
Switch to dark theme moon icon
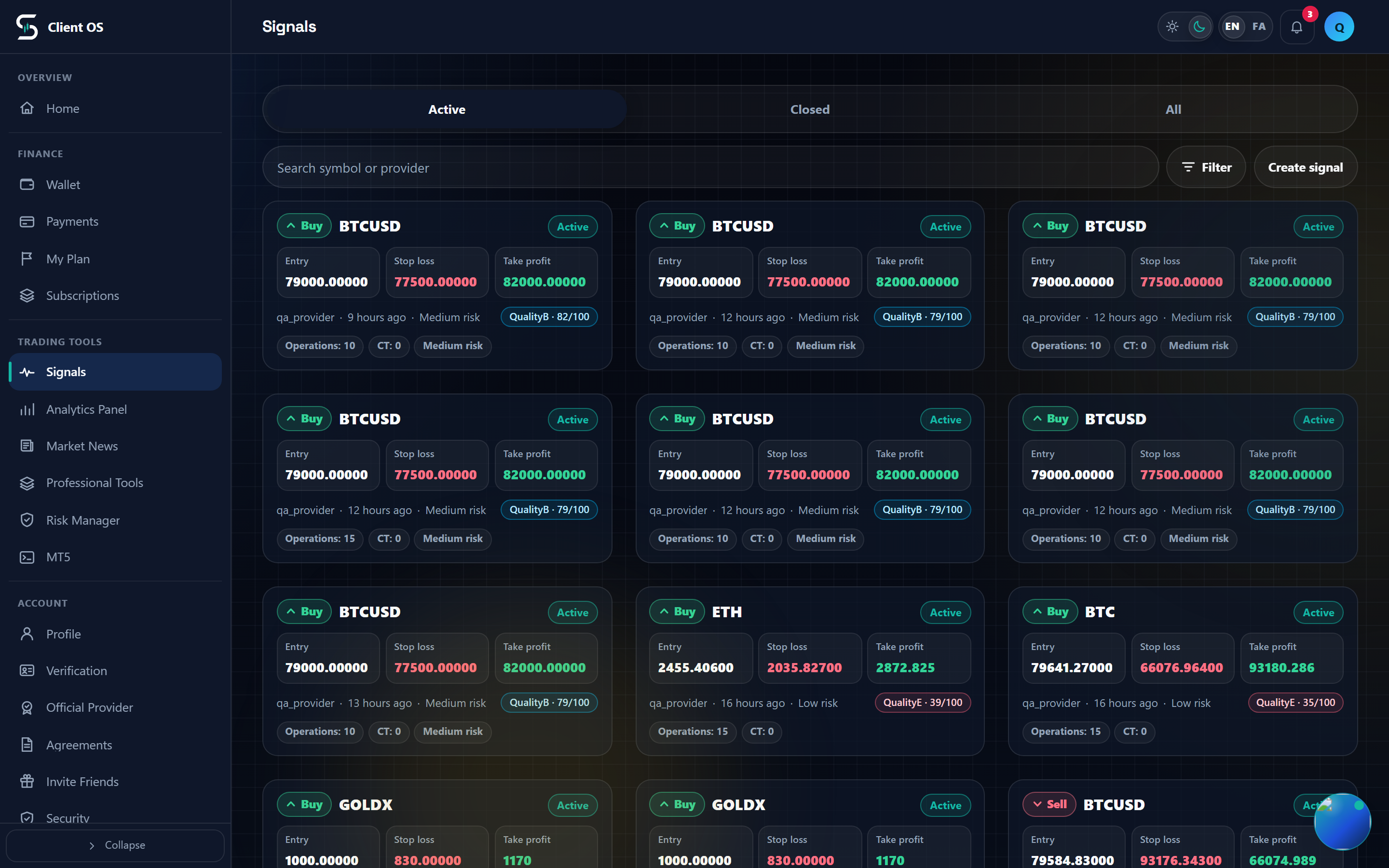coord(1199,27)
